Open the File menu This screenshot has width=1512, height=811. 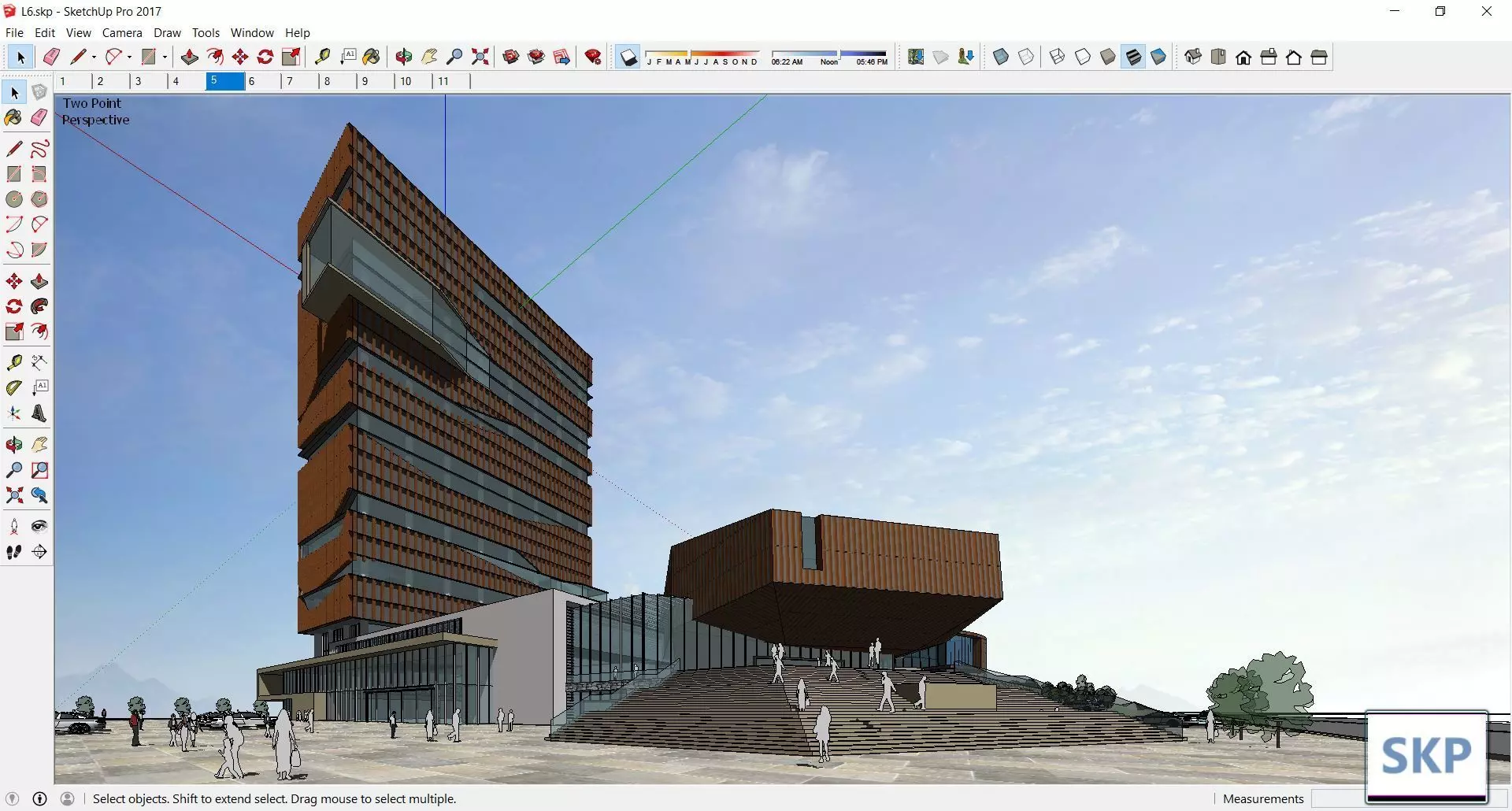tap(14, 32)
